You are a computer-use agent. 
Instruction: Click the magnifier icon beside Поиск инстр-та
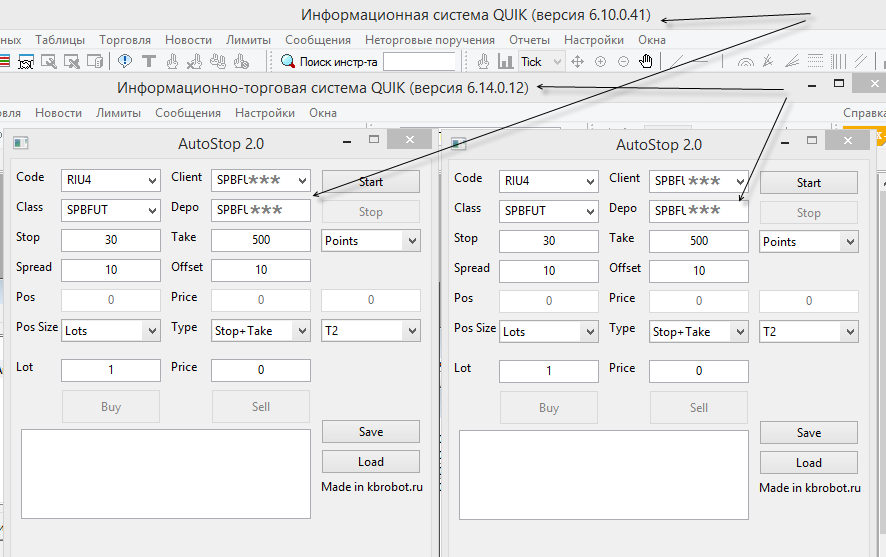288,61
